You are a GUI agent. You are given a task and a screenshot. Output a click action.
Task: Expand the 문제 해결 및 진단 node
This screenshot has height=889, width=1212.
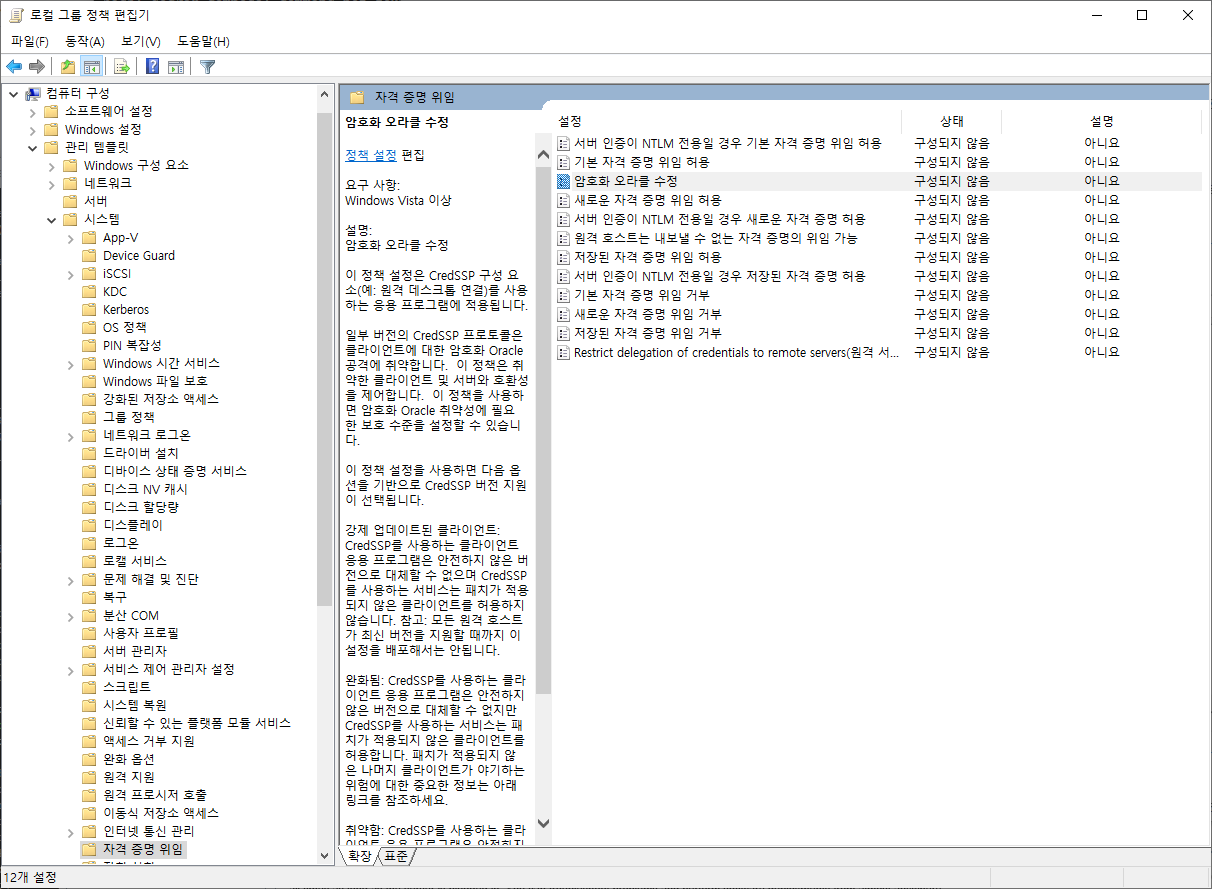click(71, 579)
